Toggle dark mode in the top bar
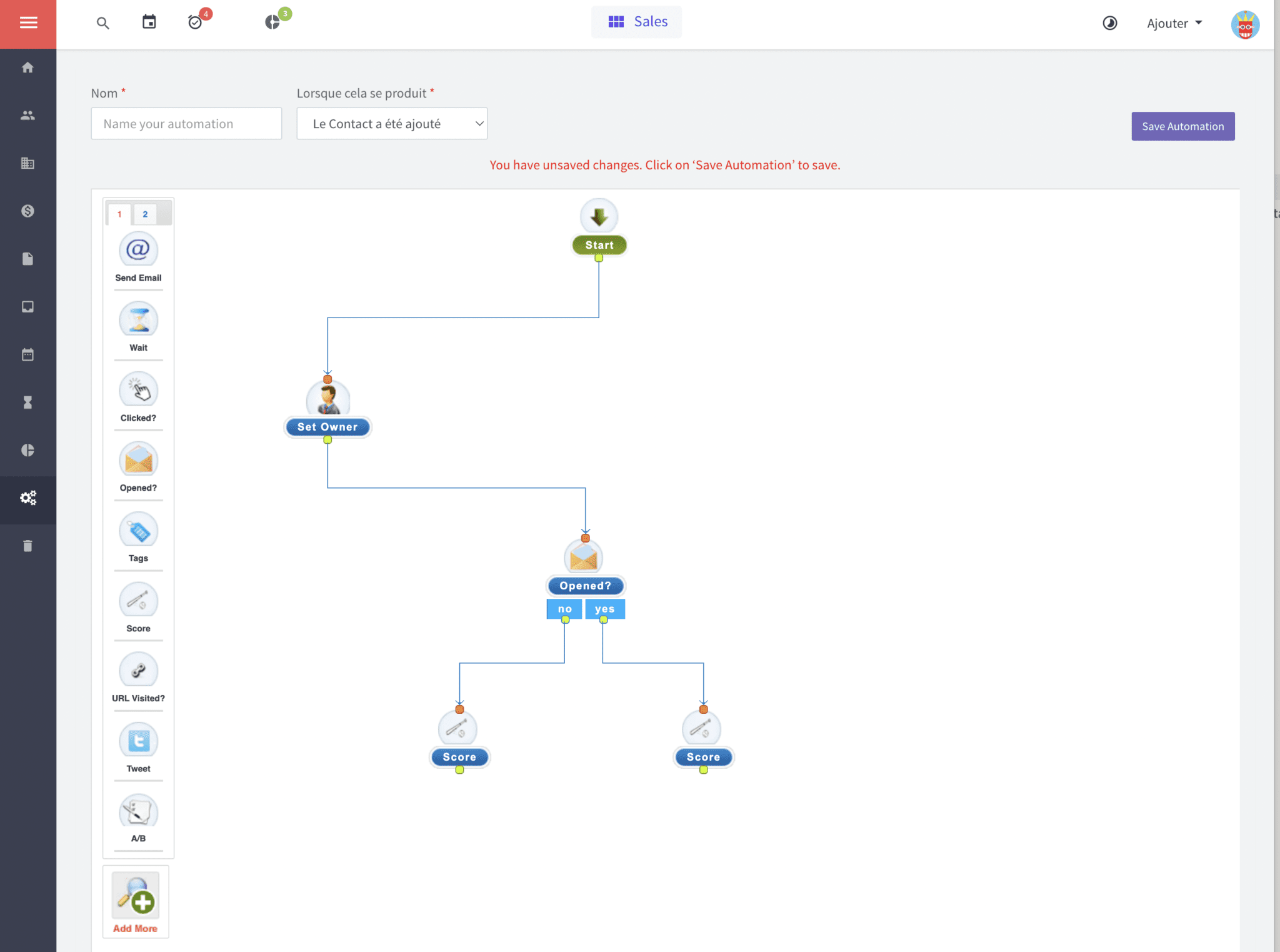1280x952 pixels. [x=1109, y=23]
